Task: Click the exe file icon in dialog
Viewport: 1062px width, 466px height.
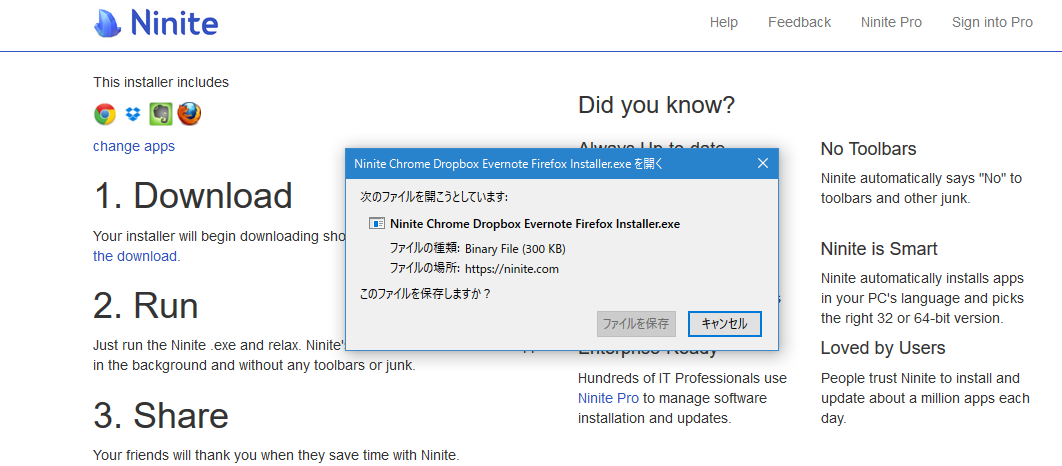Action: click(x=377, y=224)
